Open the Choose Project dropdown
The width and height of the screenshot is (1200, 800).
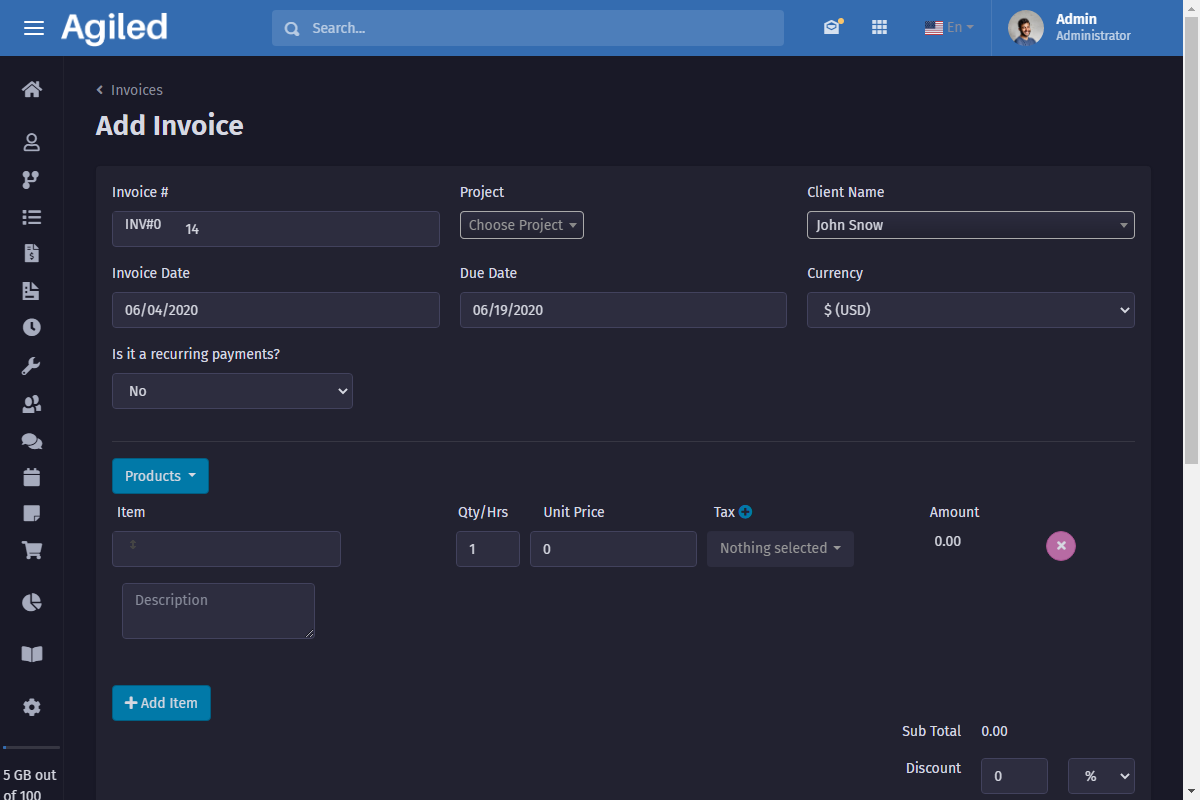coord(521,225)
